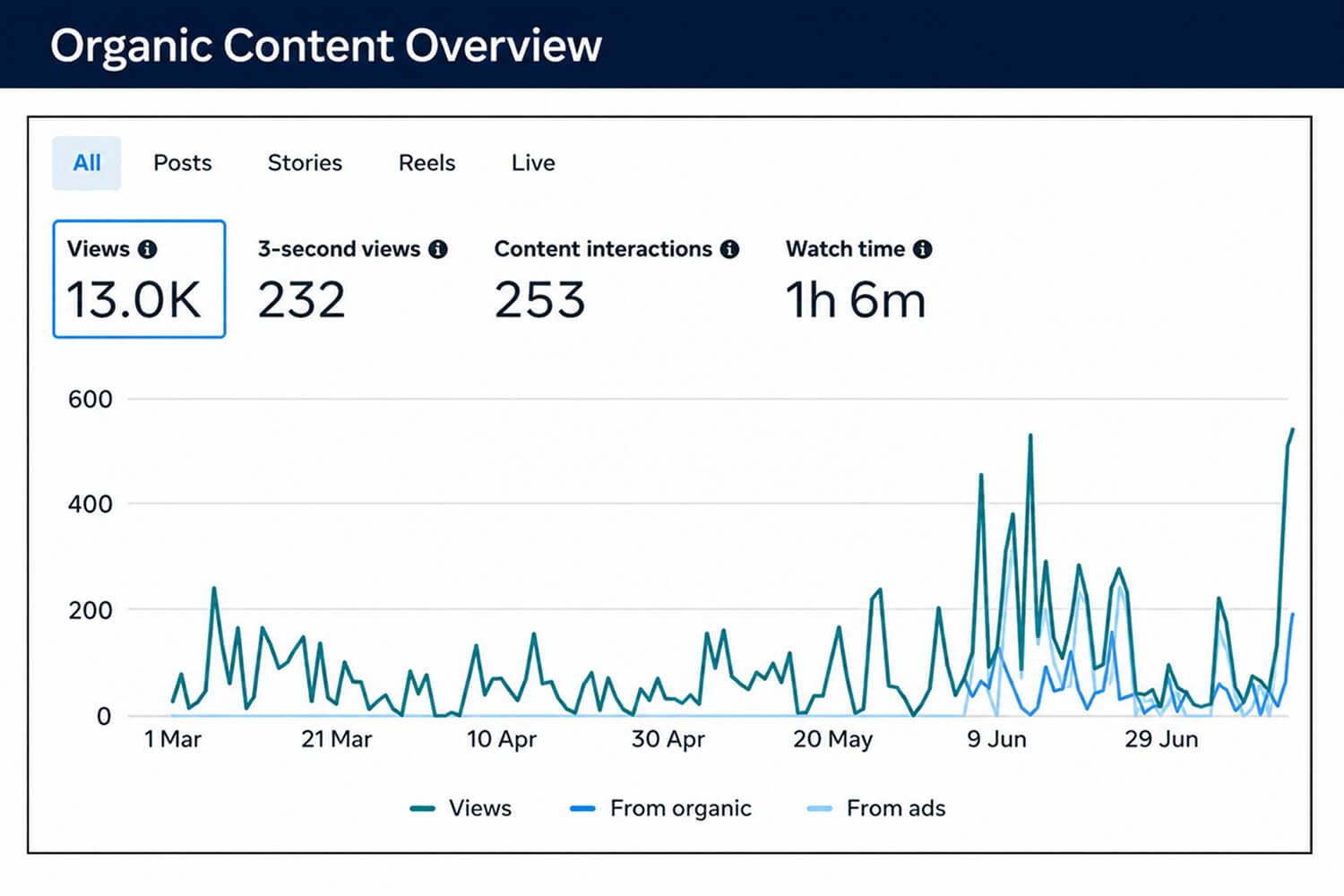The height and width of the screenshot is (896, 1344).
Task: Switch to the Posts tab
Action: 183,163
